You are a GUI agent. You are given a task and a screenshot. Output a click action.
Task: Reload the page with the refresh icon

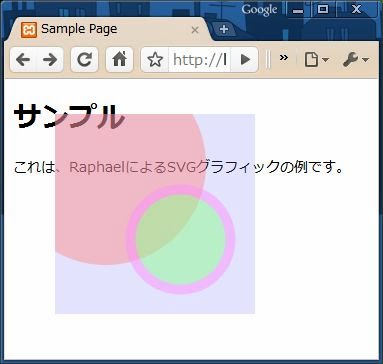tap(85, 60)
